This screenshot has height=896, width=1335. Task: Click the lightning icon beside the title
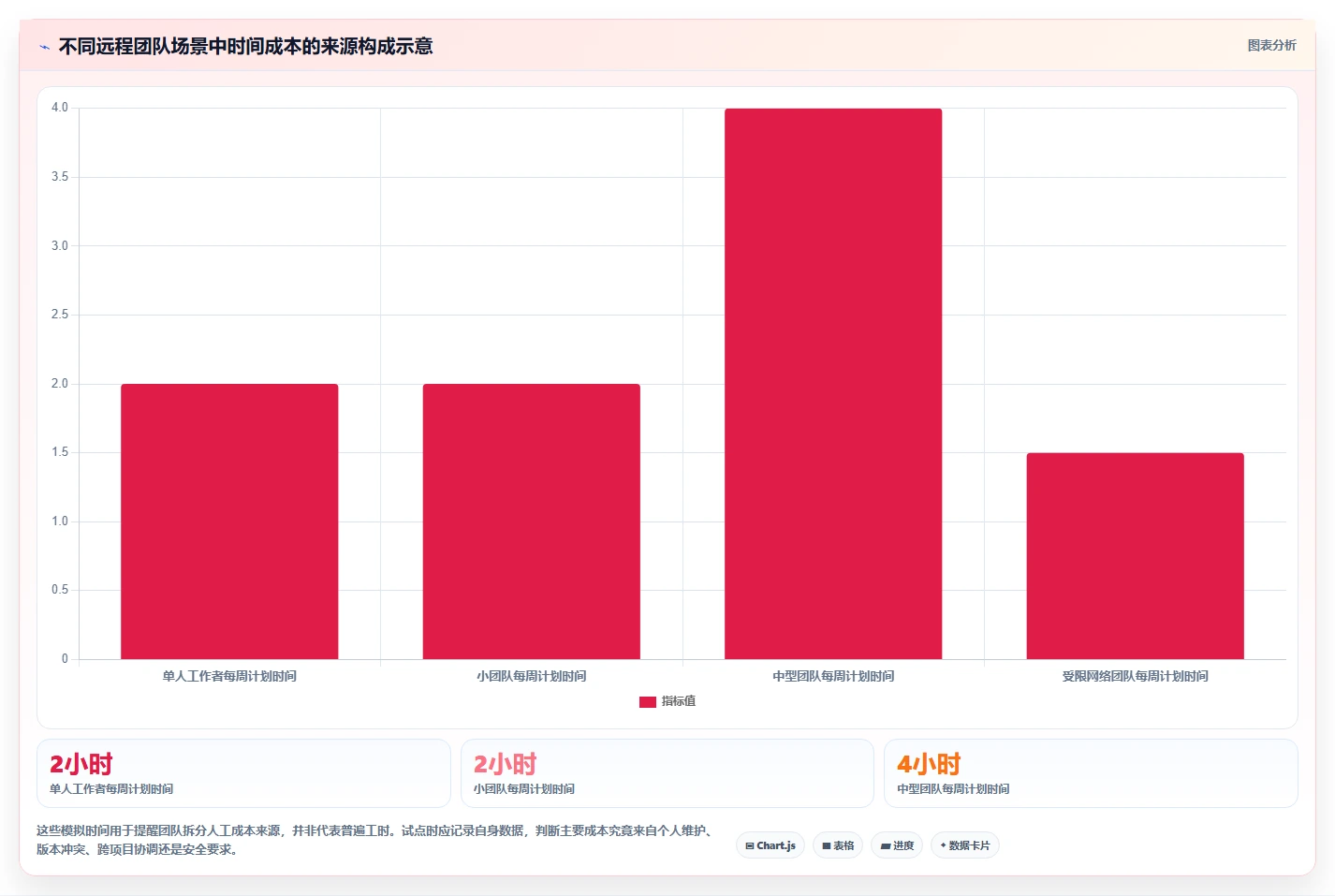point(44,47)
